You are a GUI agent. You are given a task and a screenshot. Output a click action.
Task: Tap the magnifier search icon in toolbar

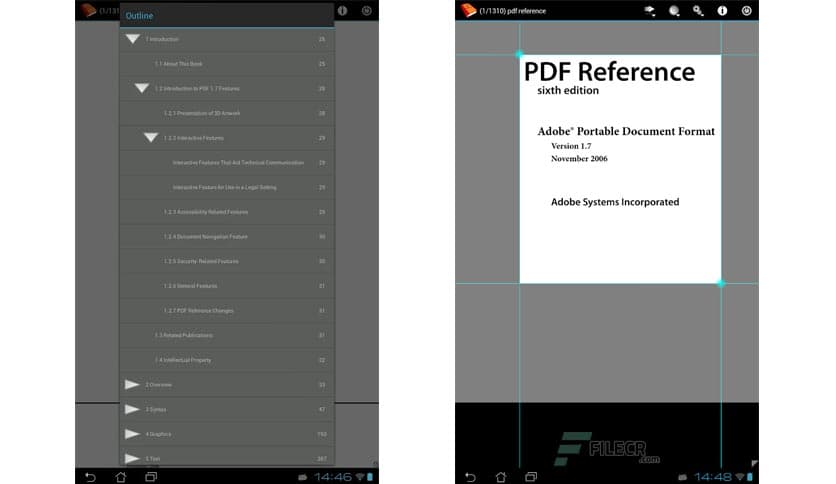tap(674, 11)
